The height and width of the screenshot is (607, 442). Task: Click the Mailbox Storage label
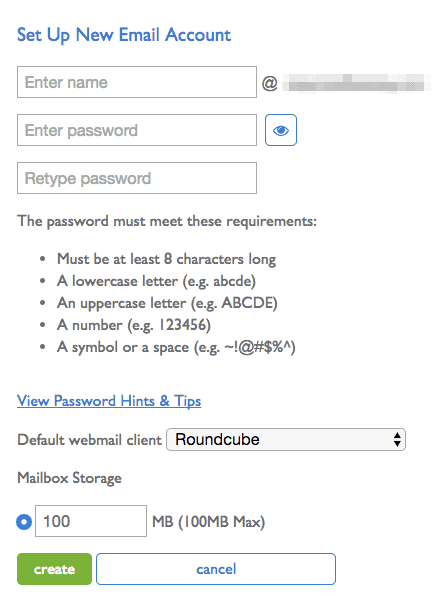[x=69, y=478]
